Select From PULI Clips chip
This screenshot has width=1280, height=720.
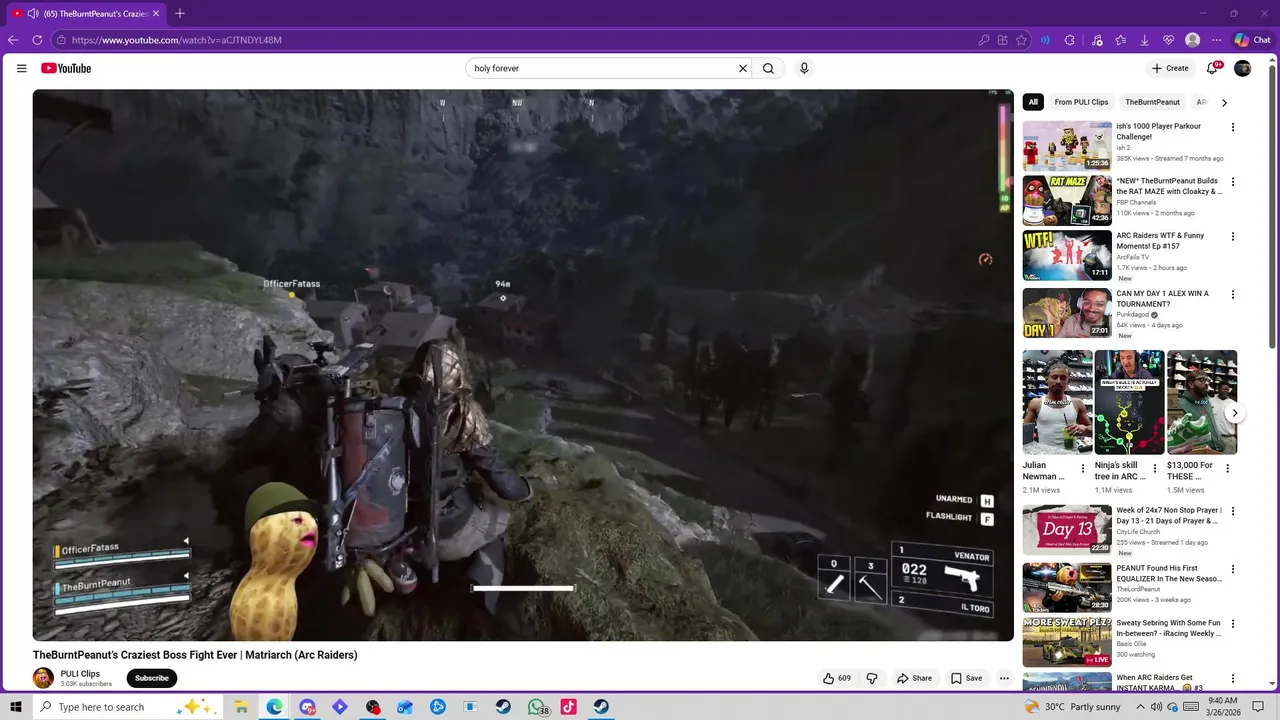pyautogui.click(x=1081, y=102)
